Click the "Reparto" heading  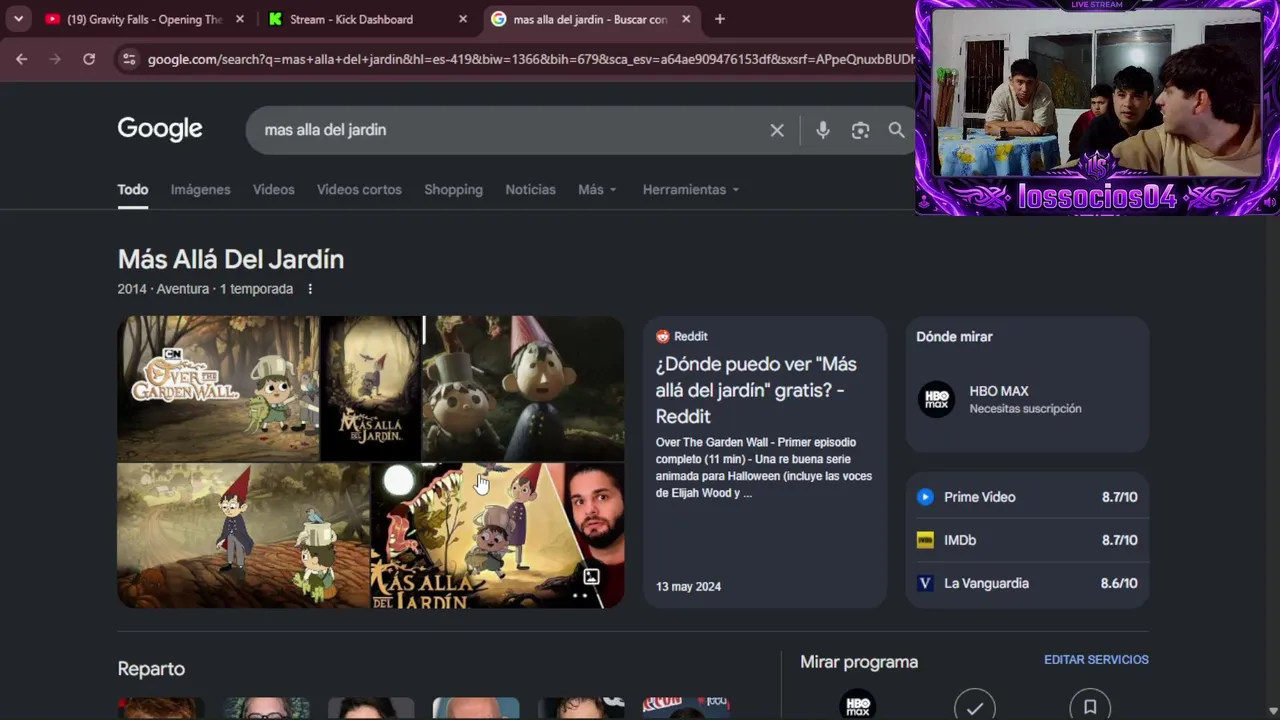click(x=151, y=669)
